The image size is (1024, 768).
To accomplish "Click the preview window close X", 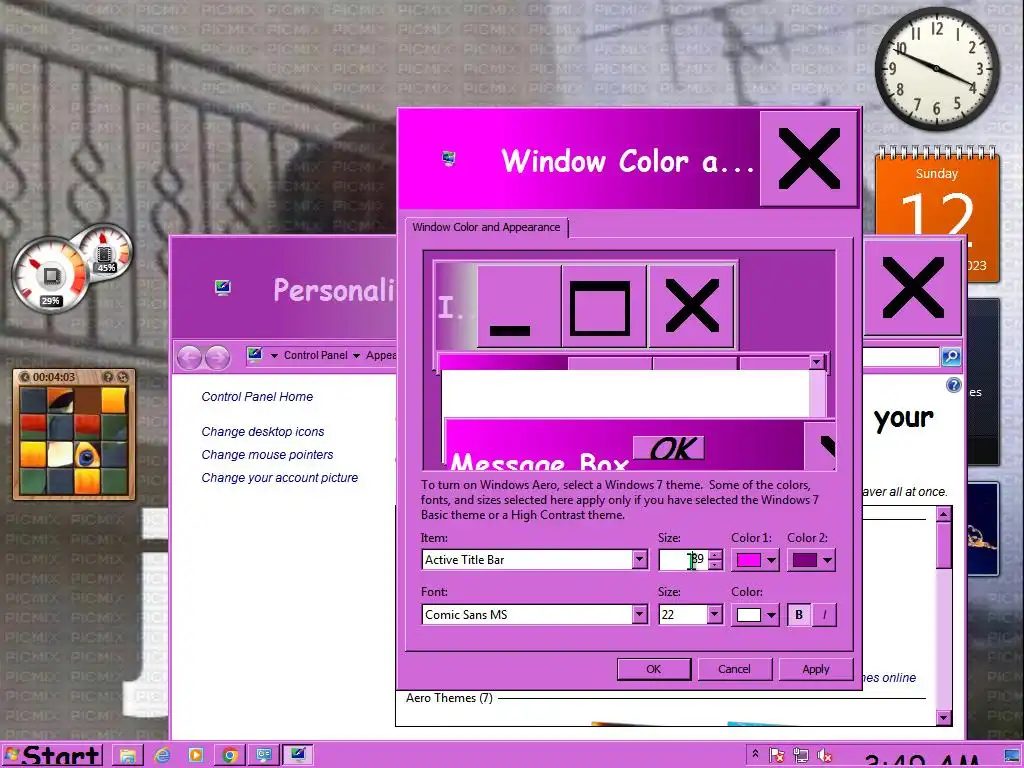I will [x=692, y=306].
